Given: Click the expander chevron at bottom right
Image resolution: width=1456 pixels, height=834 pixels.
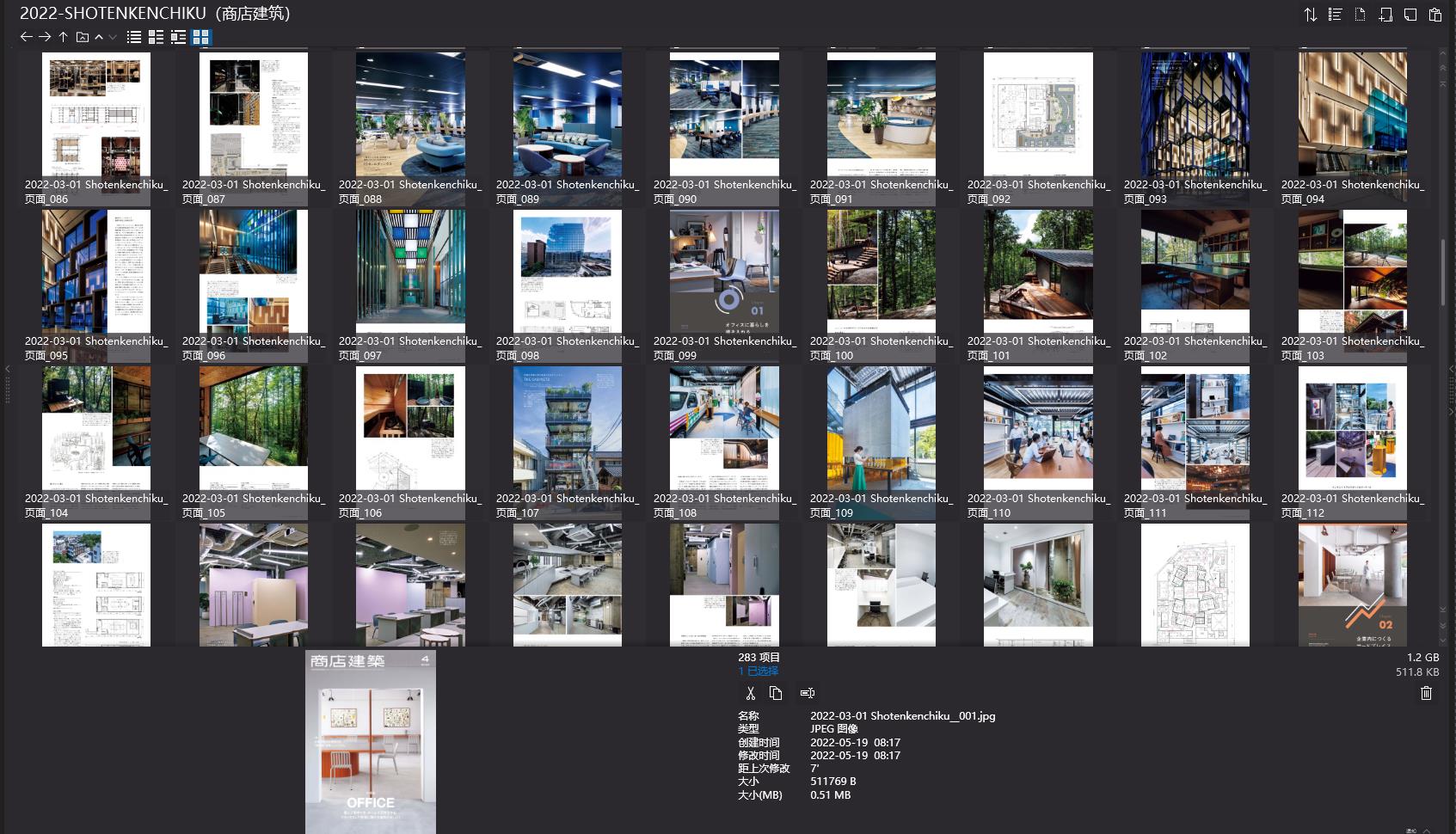Looking at the screenshot, I should (x=1426, y=830).
